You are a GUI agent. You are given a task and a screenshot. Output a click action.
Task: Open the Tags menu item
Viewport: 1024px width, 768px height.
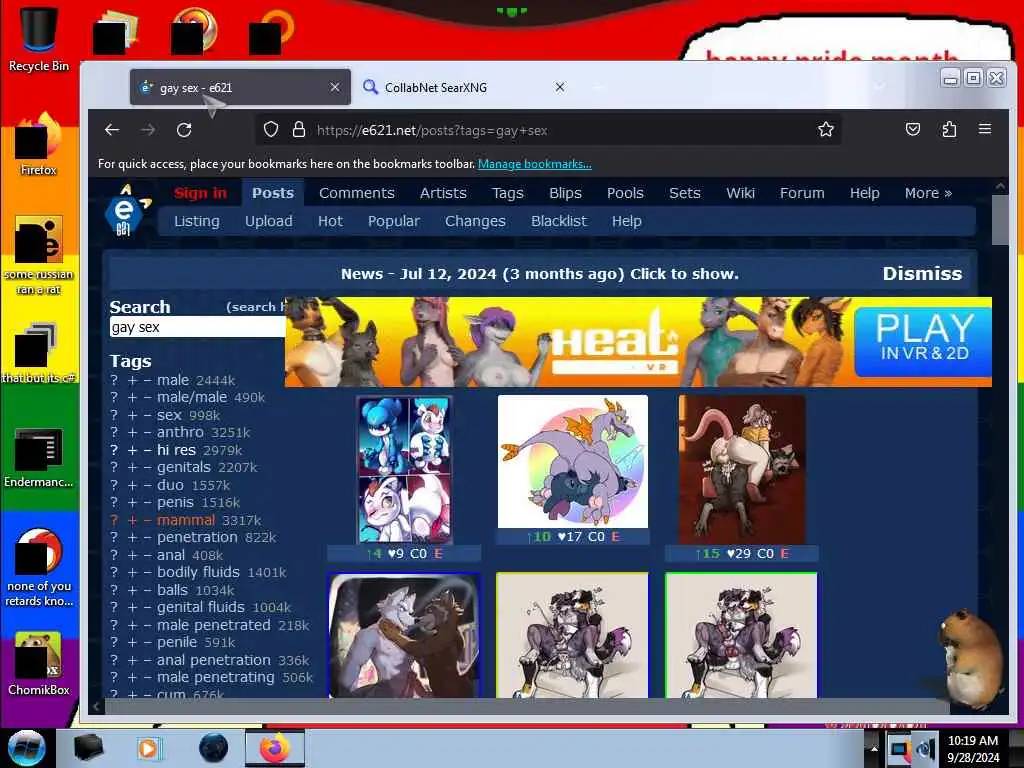click(x=507, y=193)
